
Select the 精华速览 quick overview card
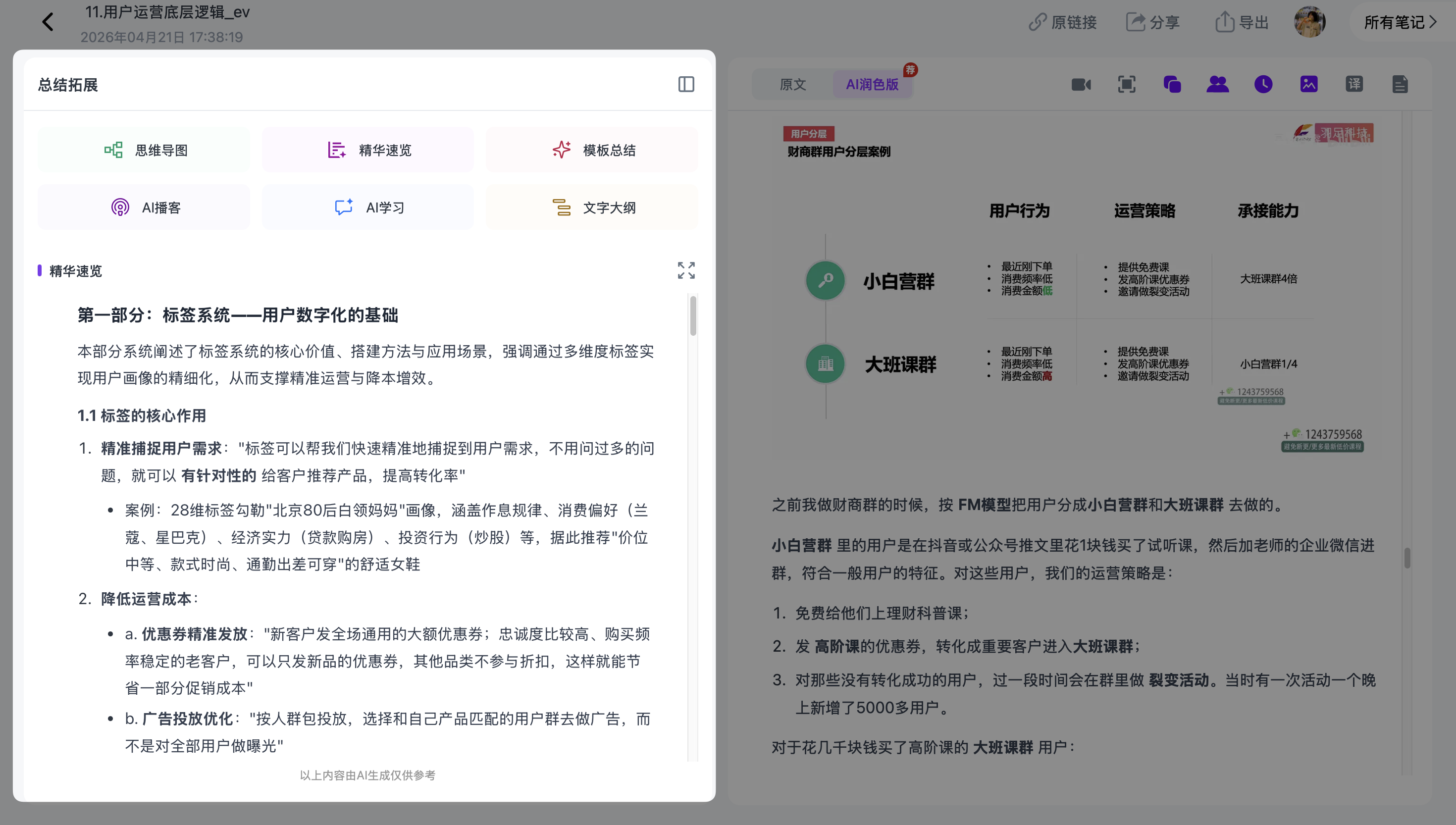coord(368,150)
